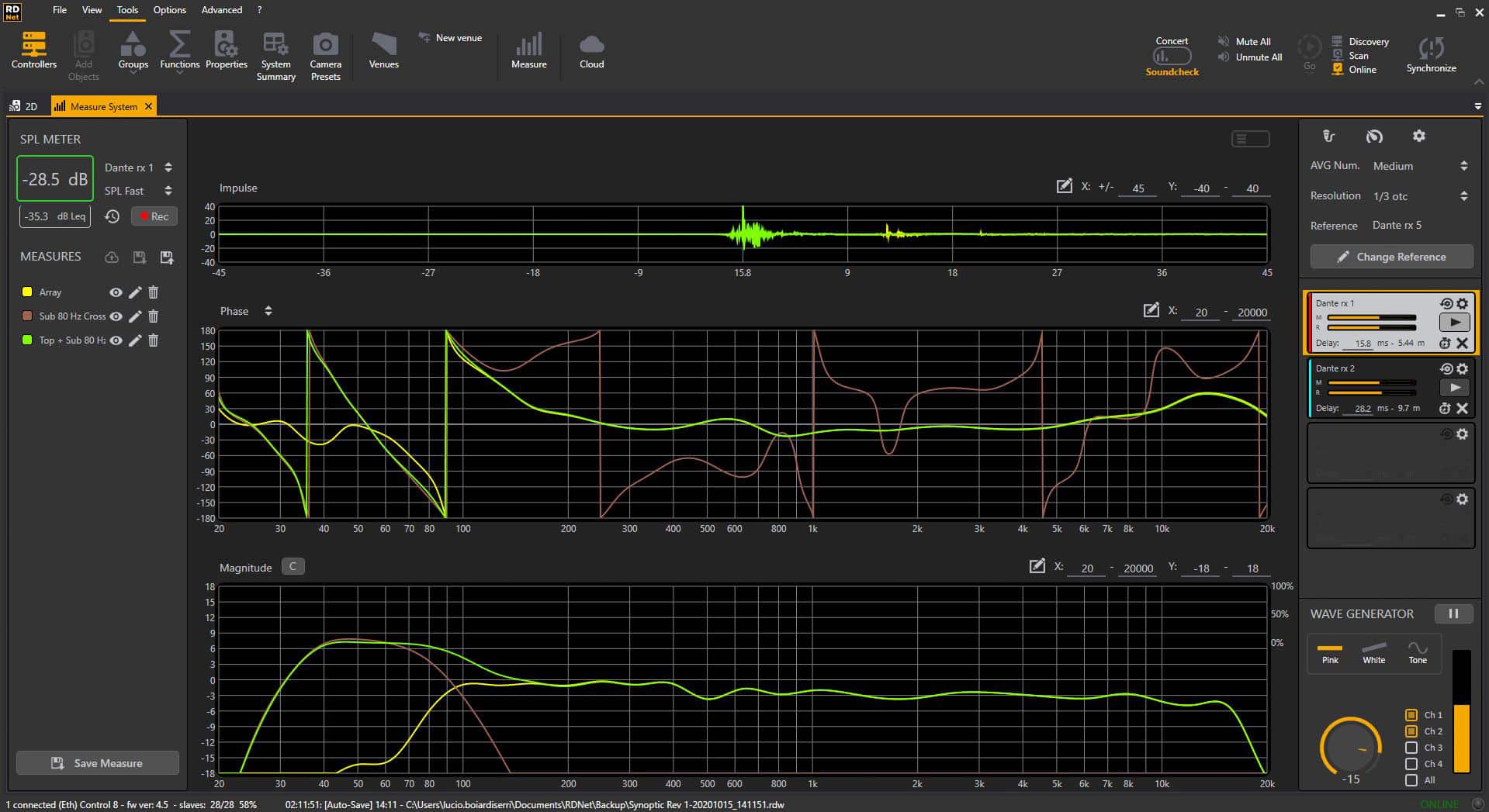Edit the Sub 80 Hz Cross measure
The height and width of the screenshot is (812, 1489).
click(x=135, y=316)
